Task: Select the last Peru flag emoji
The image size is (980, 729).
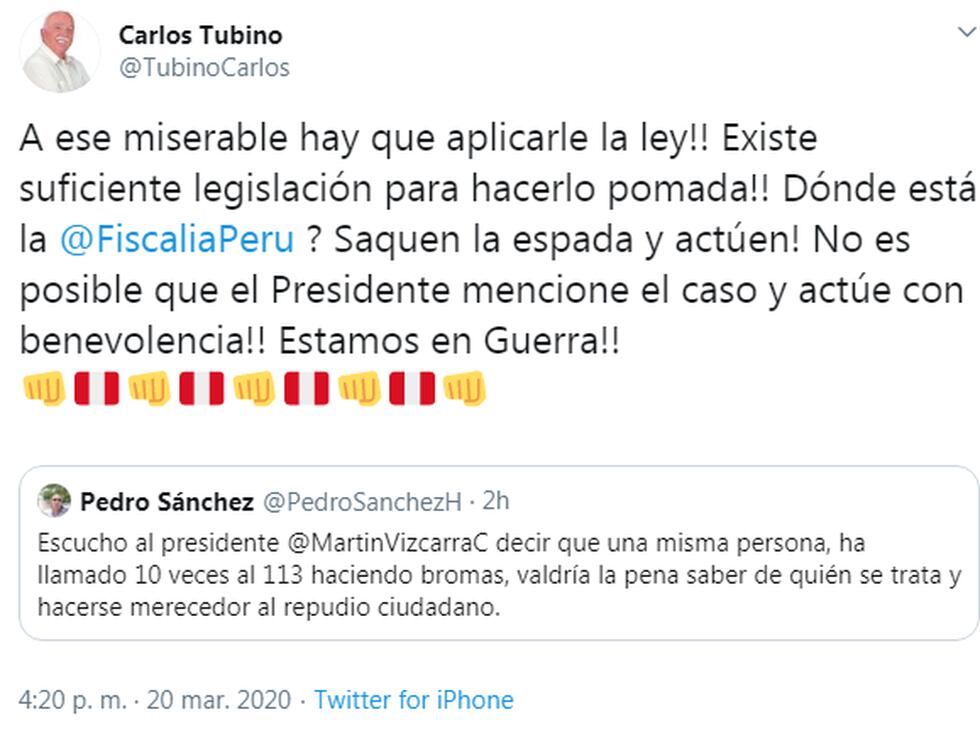Action: pyautogui.click(x=412, y=388)
